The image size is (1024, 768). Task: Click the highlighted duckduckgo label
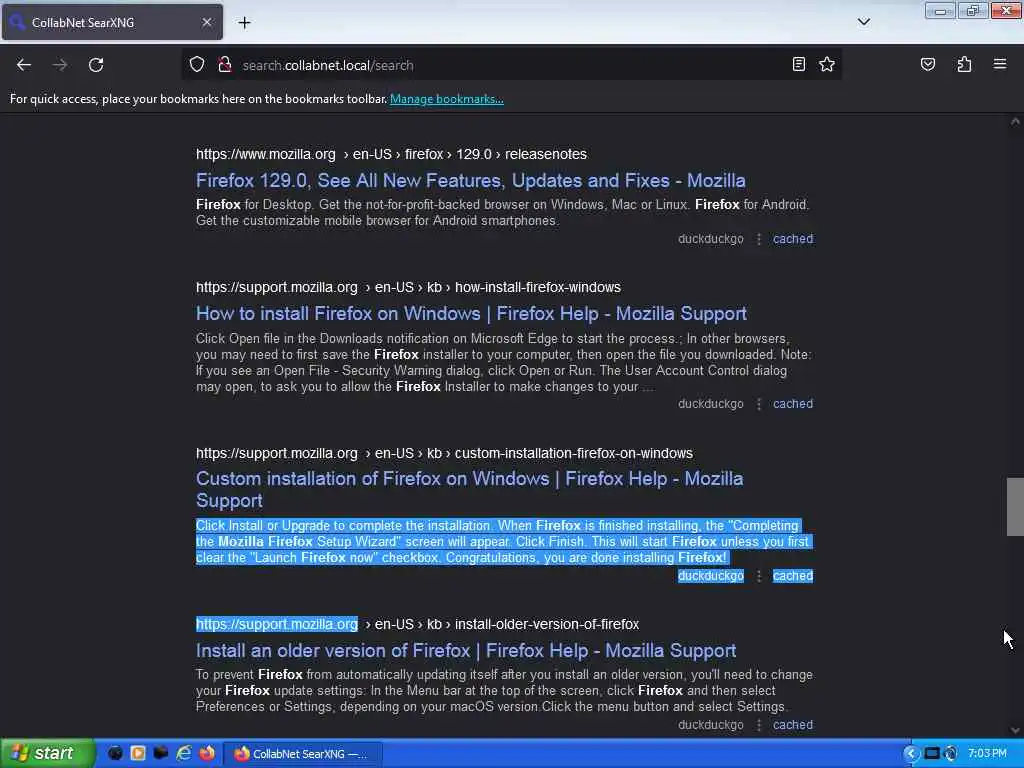711,575
